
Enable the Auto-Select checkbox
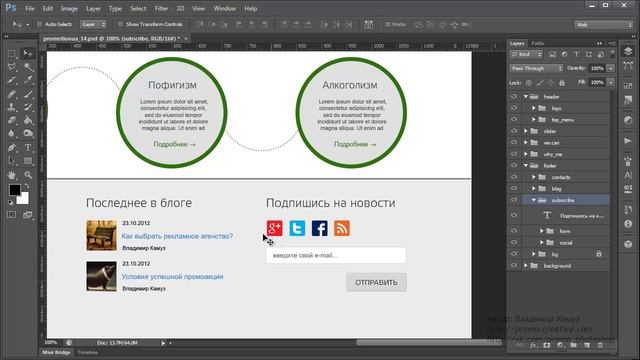point(40,24)
